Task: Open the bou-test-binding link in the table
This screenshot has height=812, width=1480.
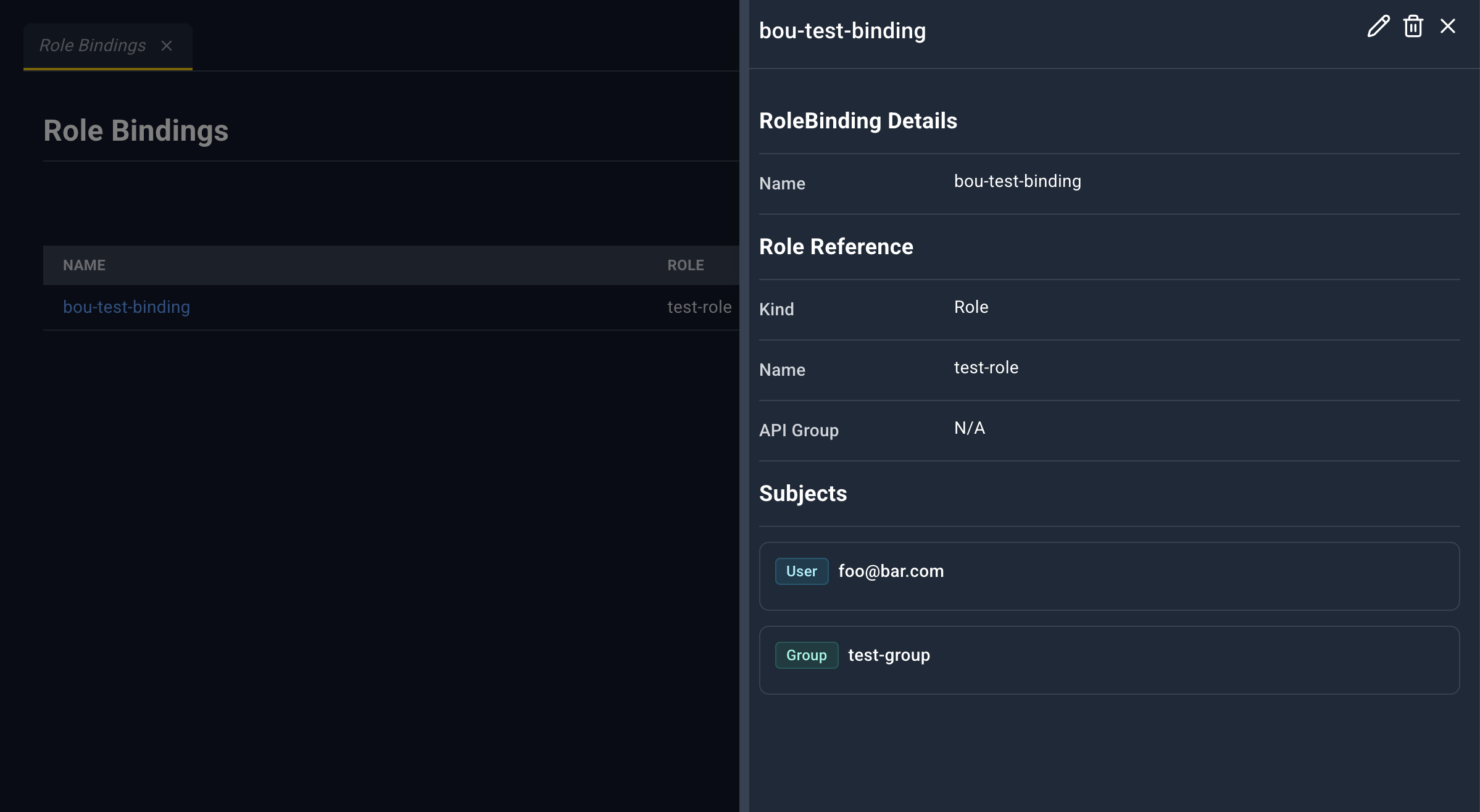Action: (x=127, y=307)
